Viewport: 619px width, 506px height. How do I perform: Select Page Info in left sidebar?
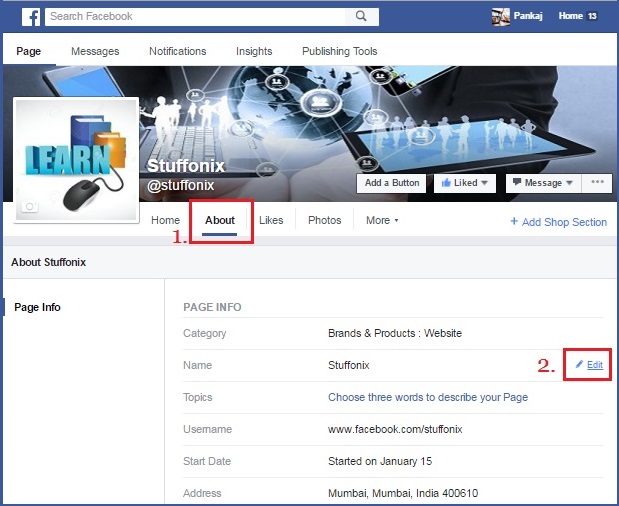[x=37, y=307]
